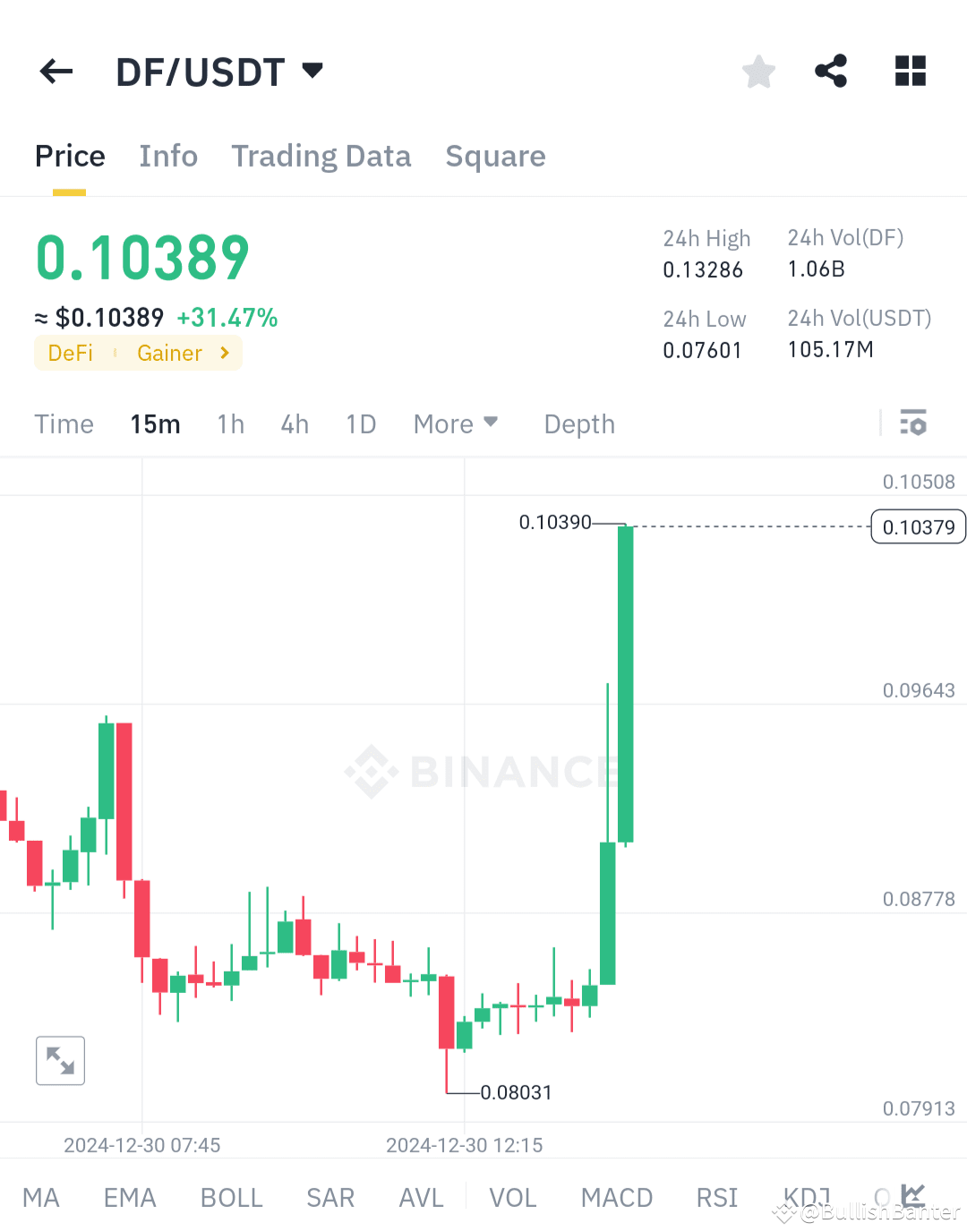
Task: Expand the chart to fullscreen mode
Action: coord(59,1060)
